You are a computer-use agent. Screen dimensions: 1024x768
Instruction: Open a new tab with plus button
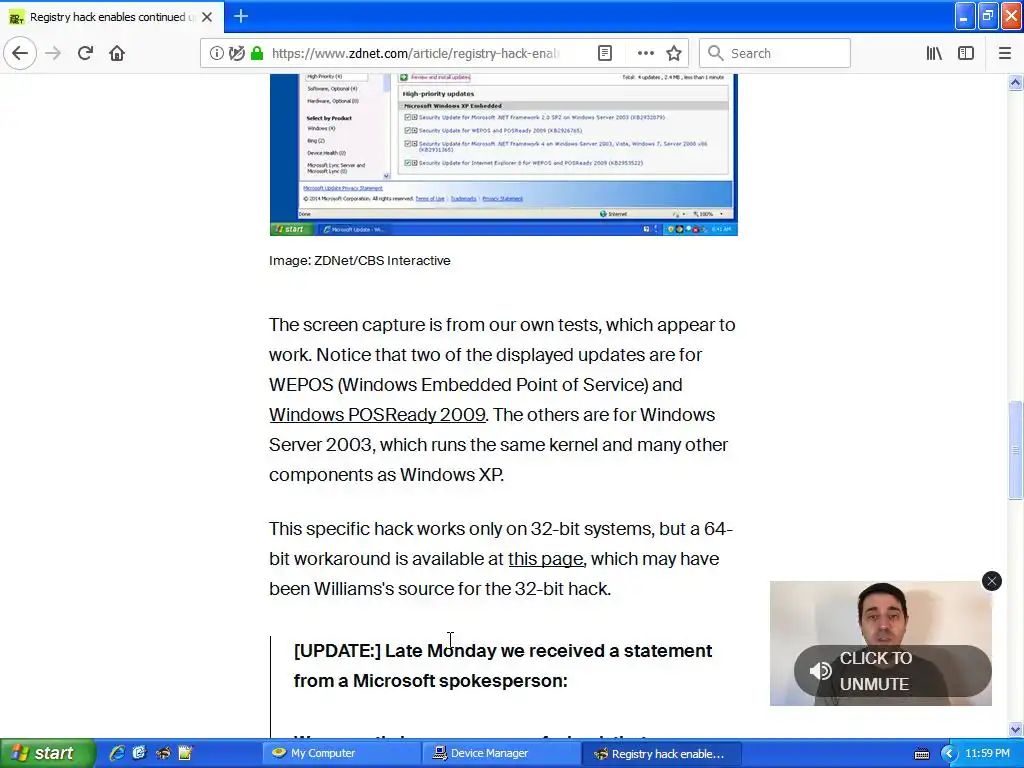coord(240,16)
